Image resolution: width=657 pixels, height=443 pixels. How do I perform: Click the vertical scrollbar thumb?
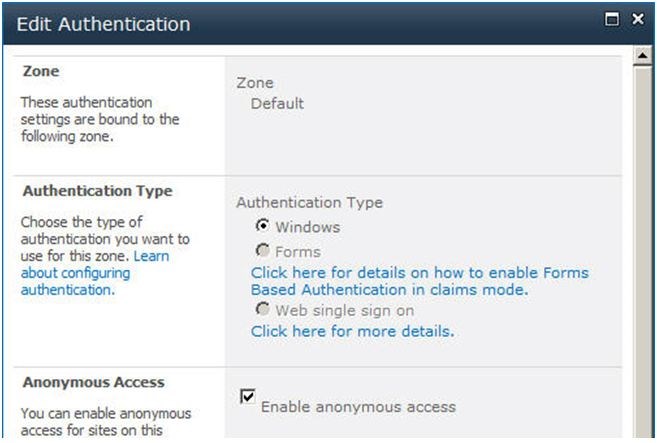click(642, 251)
